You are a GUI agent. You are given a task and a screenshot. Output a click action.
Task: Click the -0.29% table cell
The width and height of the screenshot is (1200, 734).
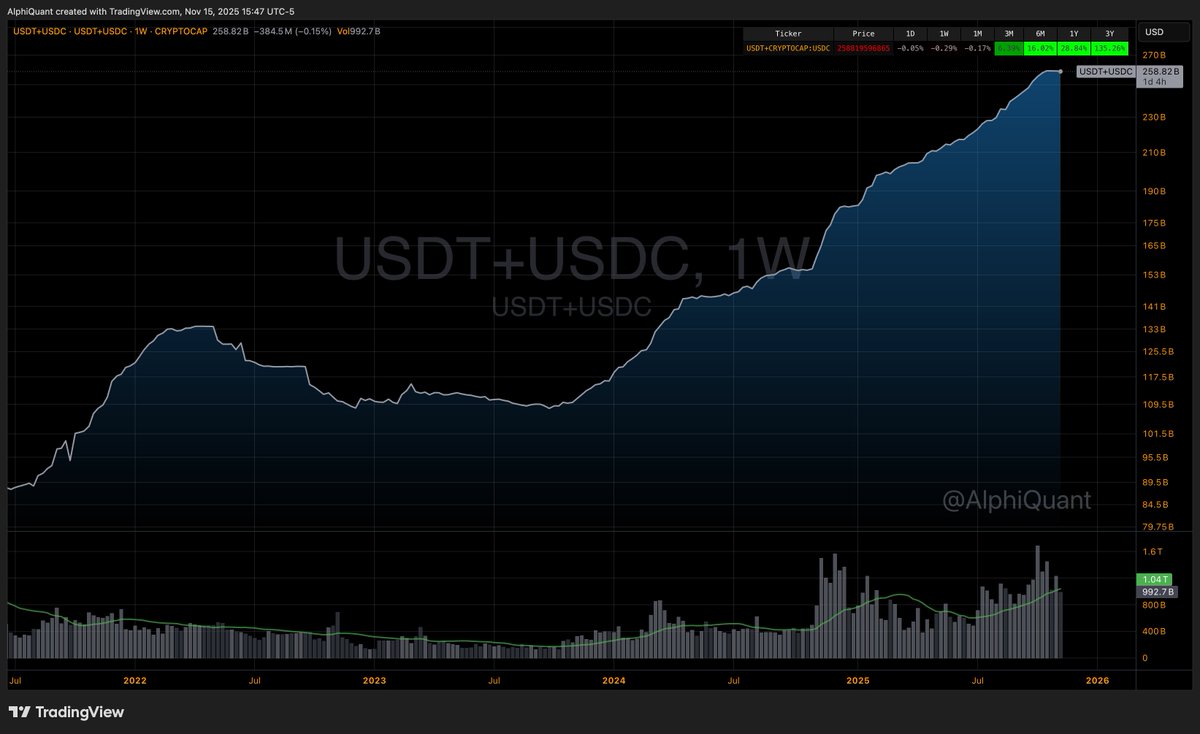coord(943,47)
